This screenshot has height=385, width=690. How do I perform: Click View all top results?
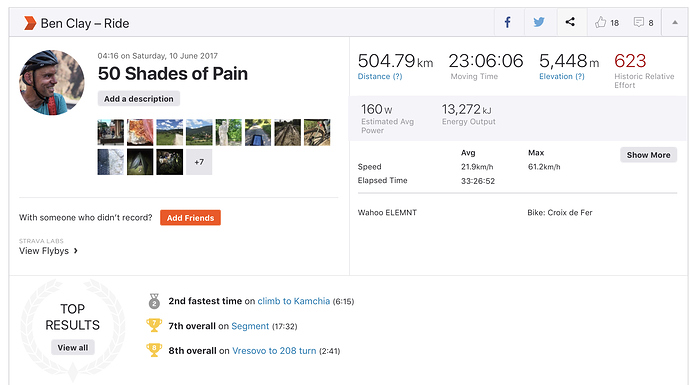[x=73, y=348]
